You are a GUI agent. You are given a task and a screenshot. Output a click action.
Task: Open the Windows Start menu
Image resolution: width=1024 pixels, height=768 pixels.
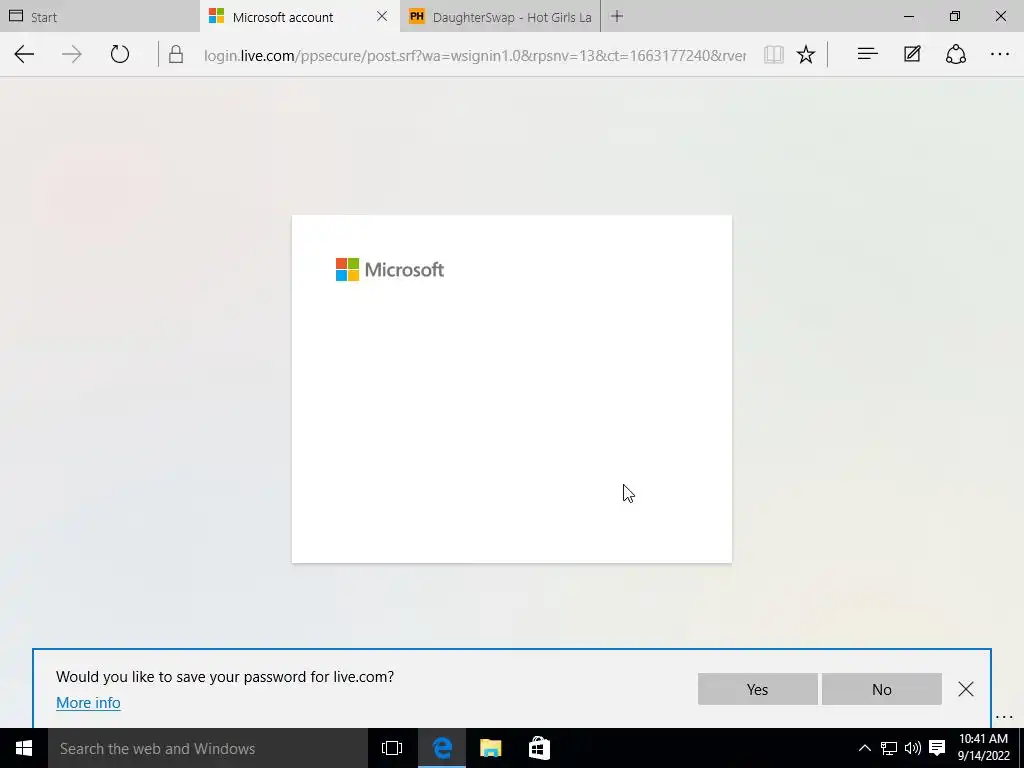[24, 748]
